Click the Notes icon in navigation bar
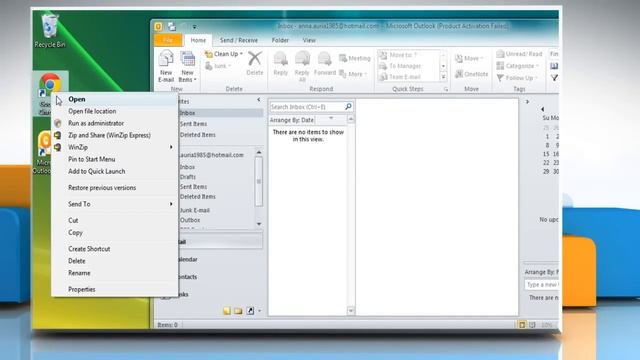This screenshot has height=360, width=640. click(x=227, y=311)
